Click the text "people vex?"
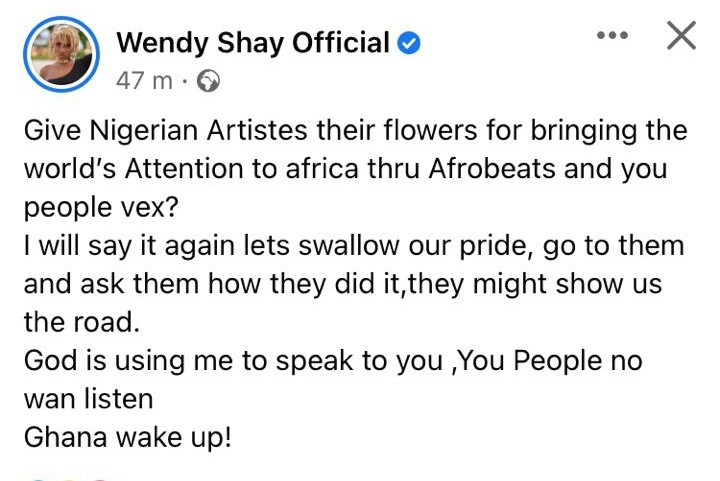 tap(101, 208)
